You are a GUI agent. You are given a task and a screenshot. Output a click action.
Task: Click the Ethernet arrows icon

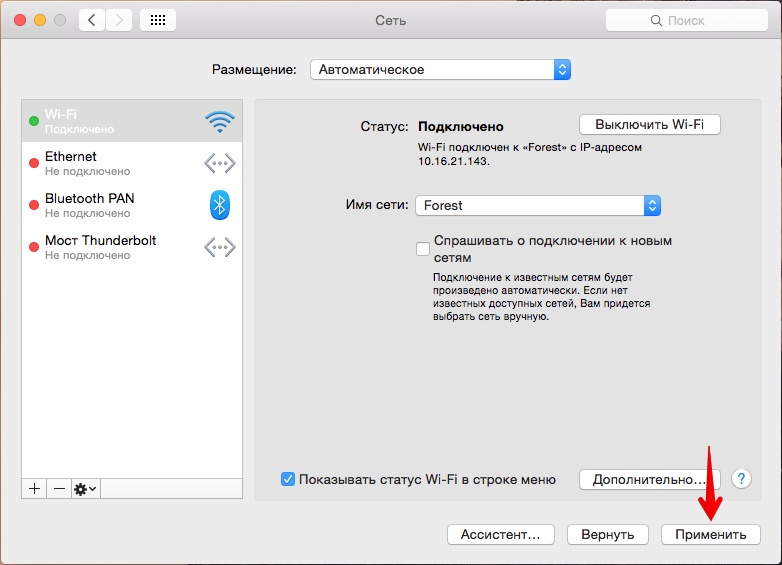coord(219,163)
